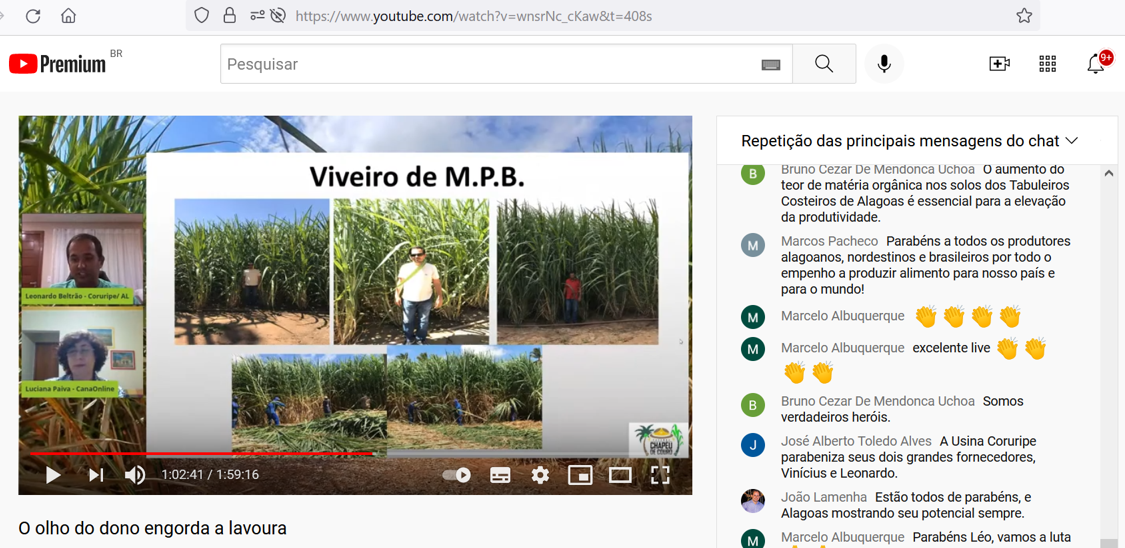Open video settings gear
This screenshot has height=548, width=1125.
540,475
